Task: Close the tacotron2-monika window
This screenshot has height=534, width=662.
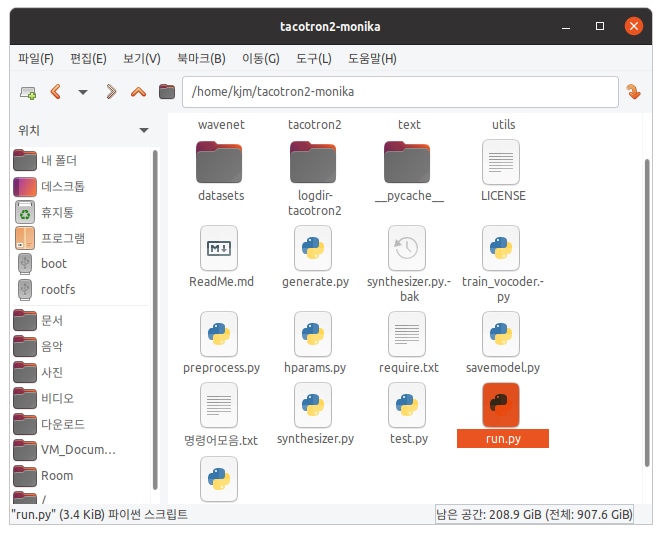Action: tap(633, 26)
